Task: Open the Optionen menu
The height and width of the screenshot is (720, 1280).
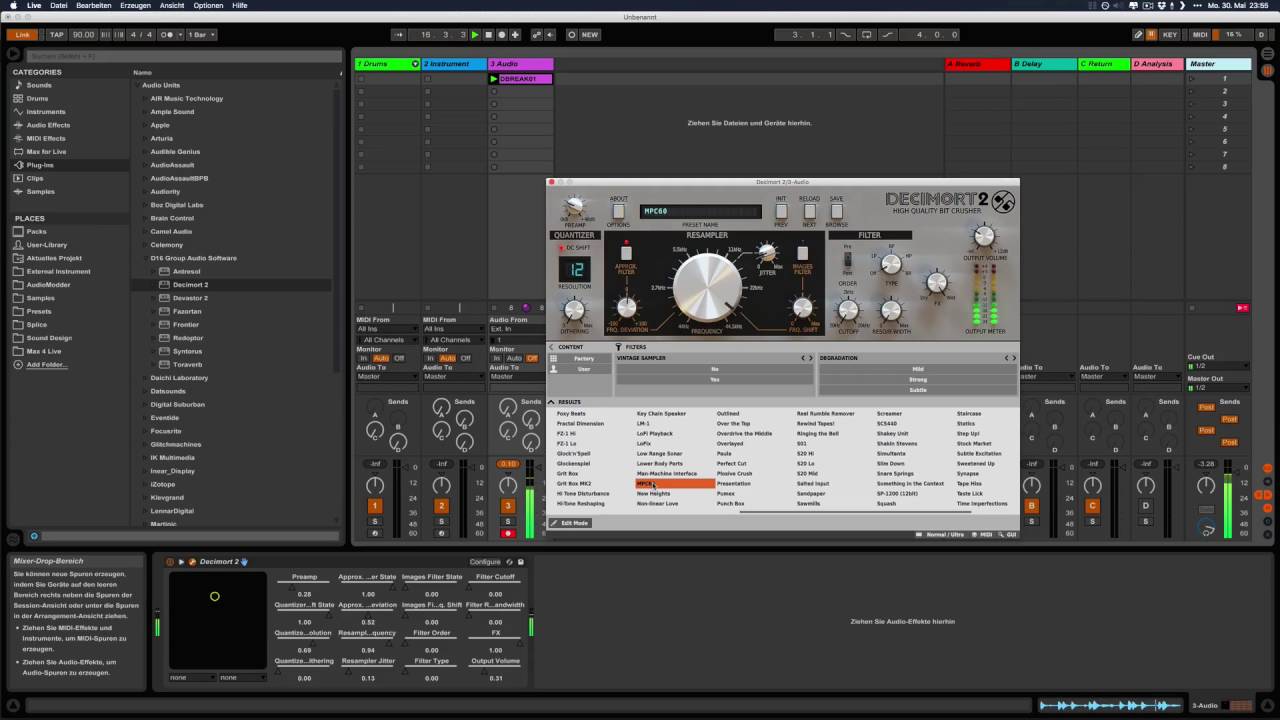Action: 208,5
